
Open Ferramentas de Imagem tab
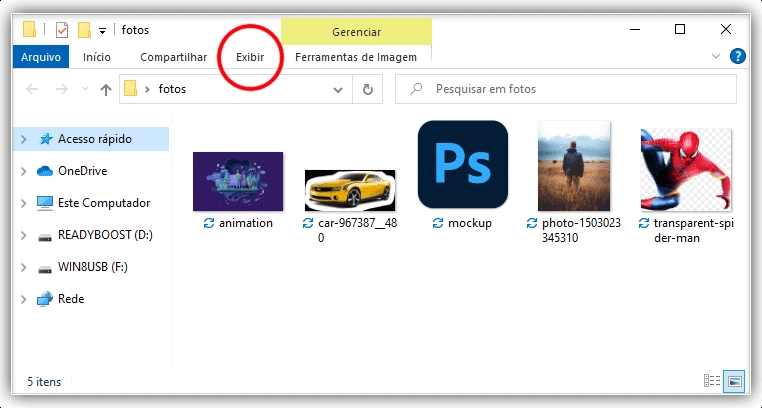[356, 57]
